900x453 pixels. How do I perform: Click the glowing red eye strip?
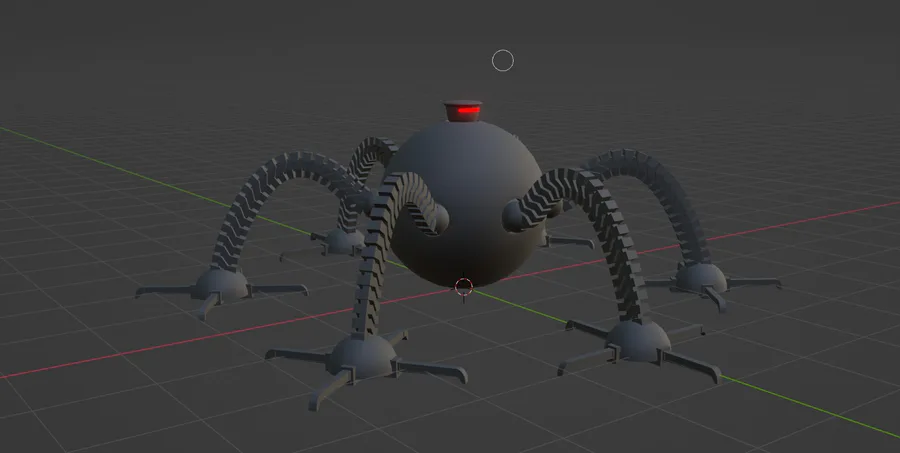point(469,110)
